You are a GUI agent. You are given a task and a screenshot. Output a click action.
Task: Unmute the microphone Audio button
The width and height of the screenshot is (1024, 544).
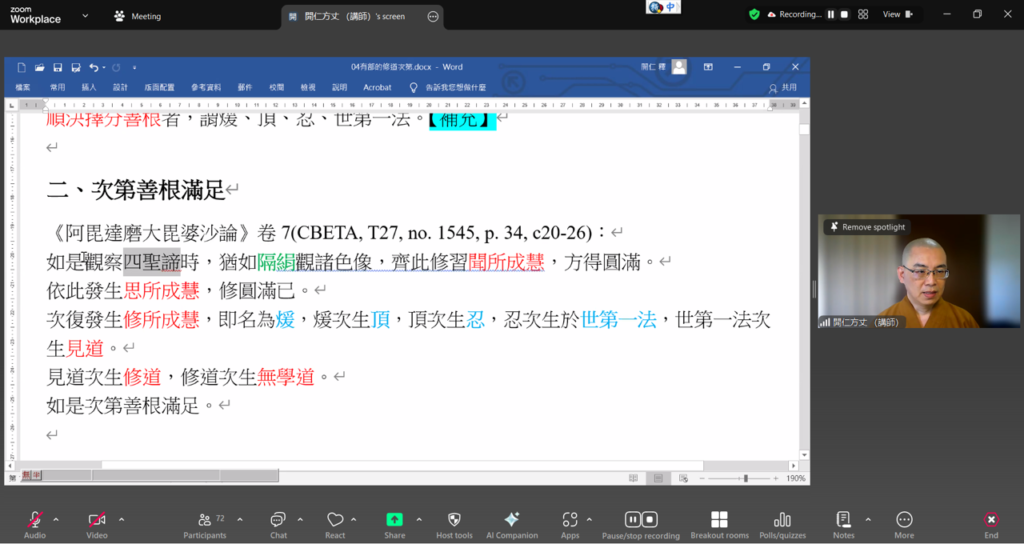(35, 519)
